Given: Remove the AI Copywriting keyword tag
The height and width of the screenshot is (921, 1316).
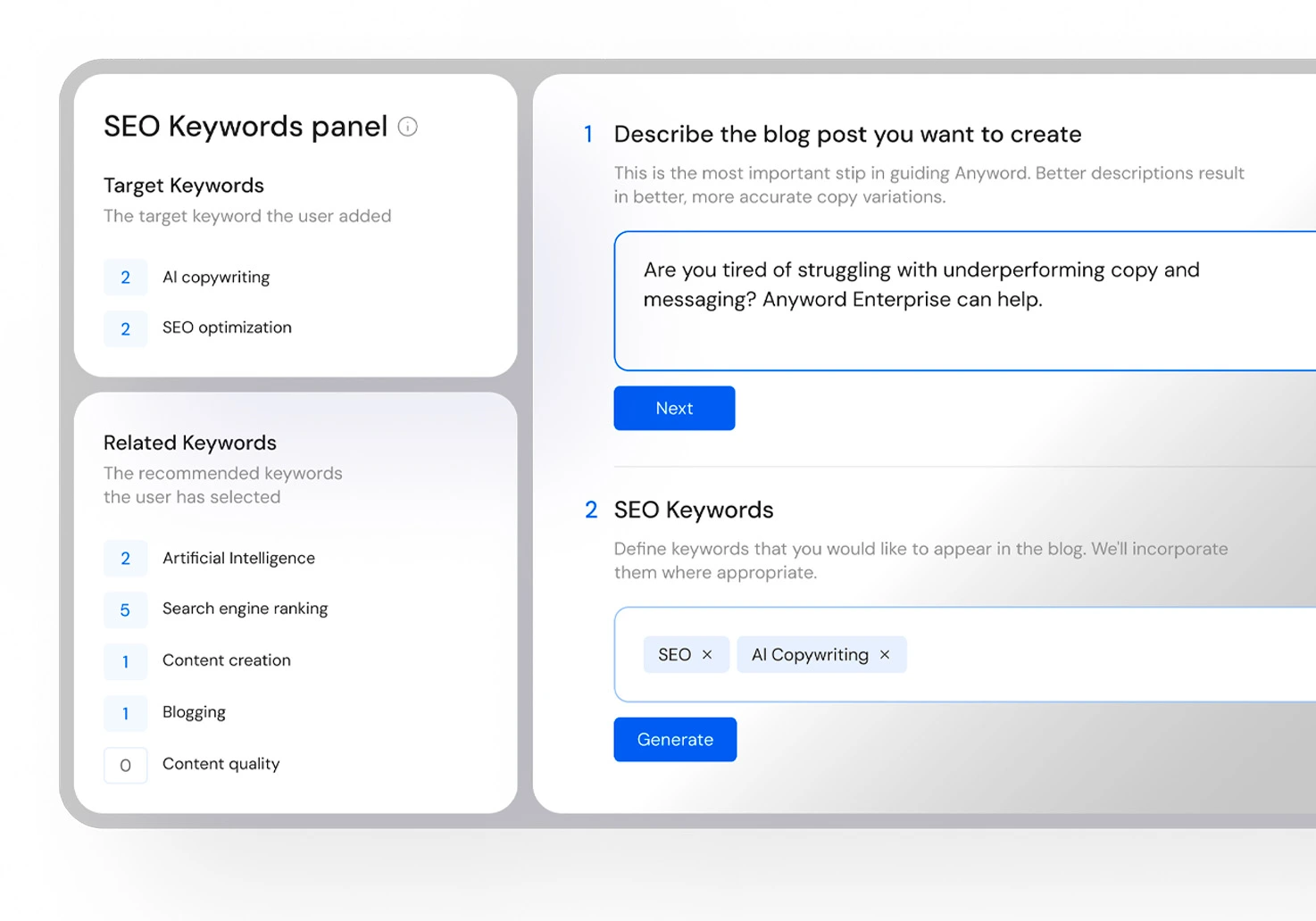Looking at the screenshot, I should click(x=885, y=655).
